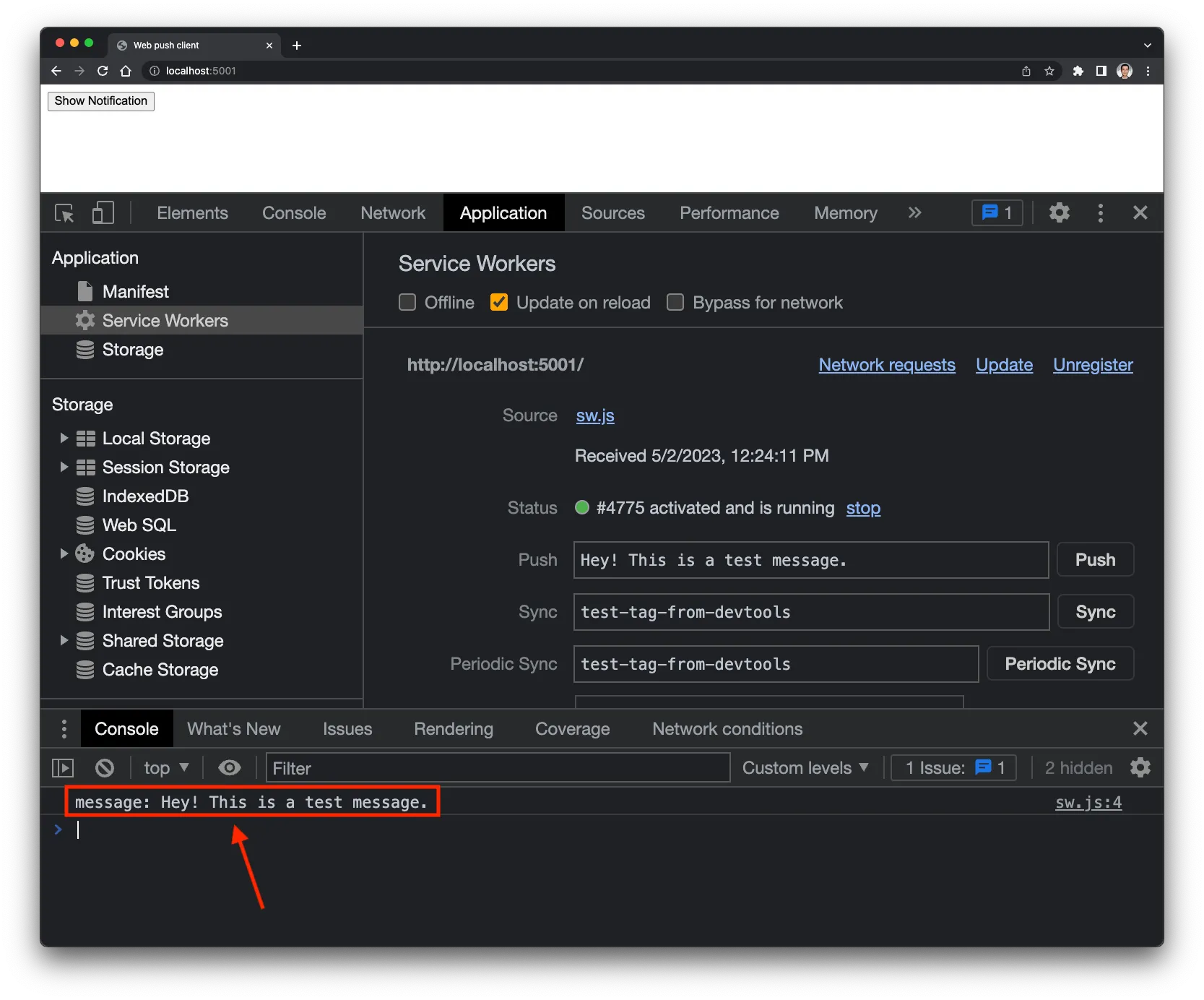Click the inspect element picker icon
The height and width of the screenshot is (1000, 1204).
click(x=64, y=213)
